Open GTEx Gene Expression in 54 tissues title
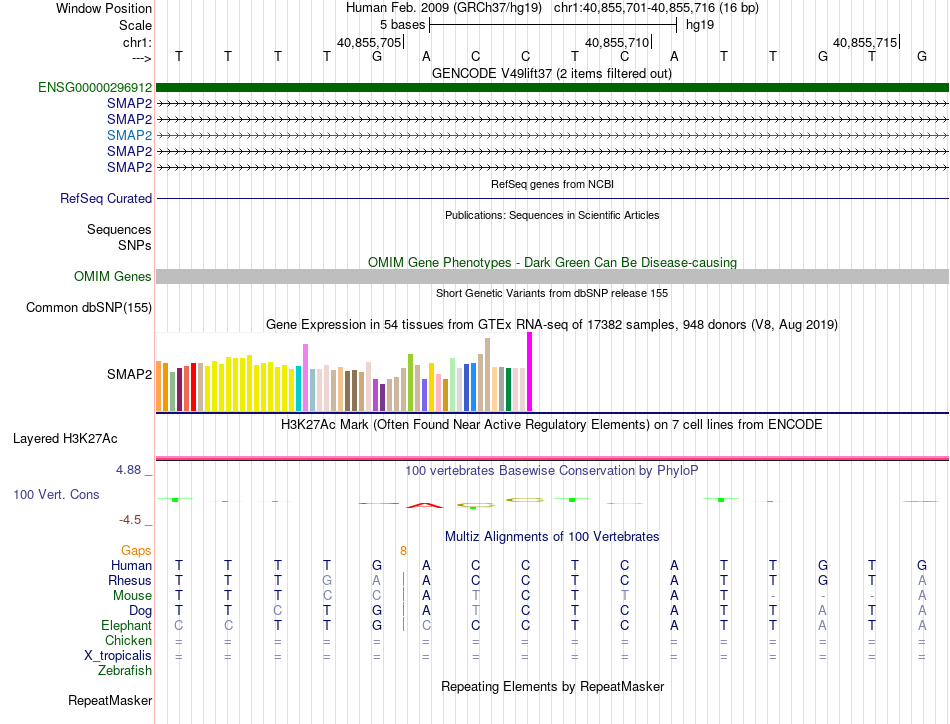The height and width of the screenshot is (724, 950). tap(552, 324)
